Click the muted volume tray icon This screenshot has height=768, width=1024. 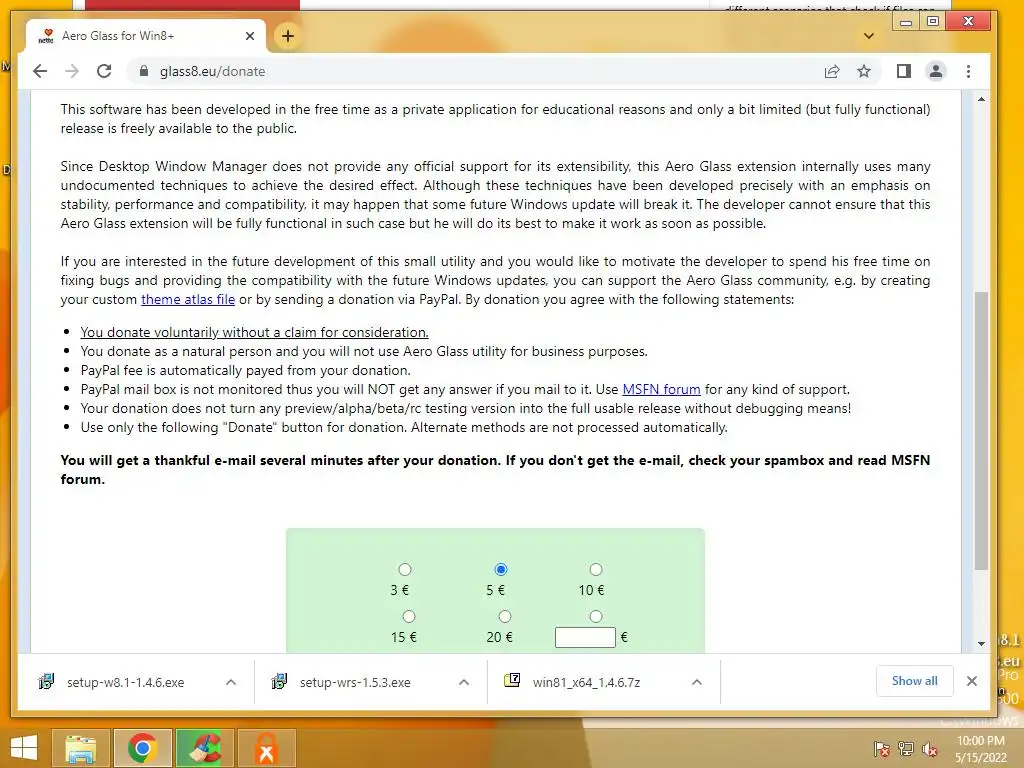click(x=929, y=749)
